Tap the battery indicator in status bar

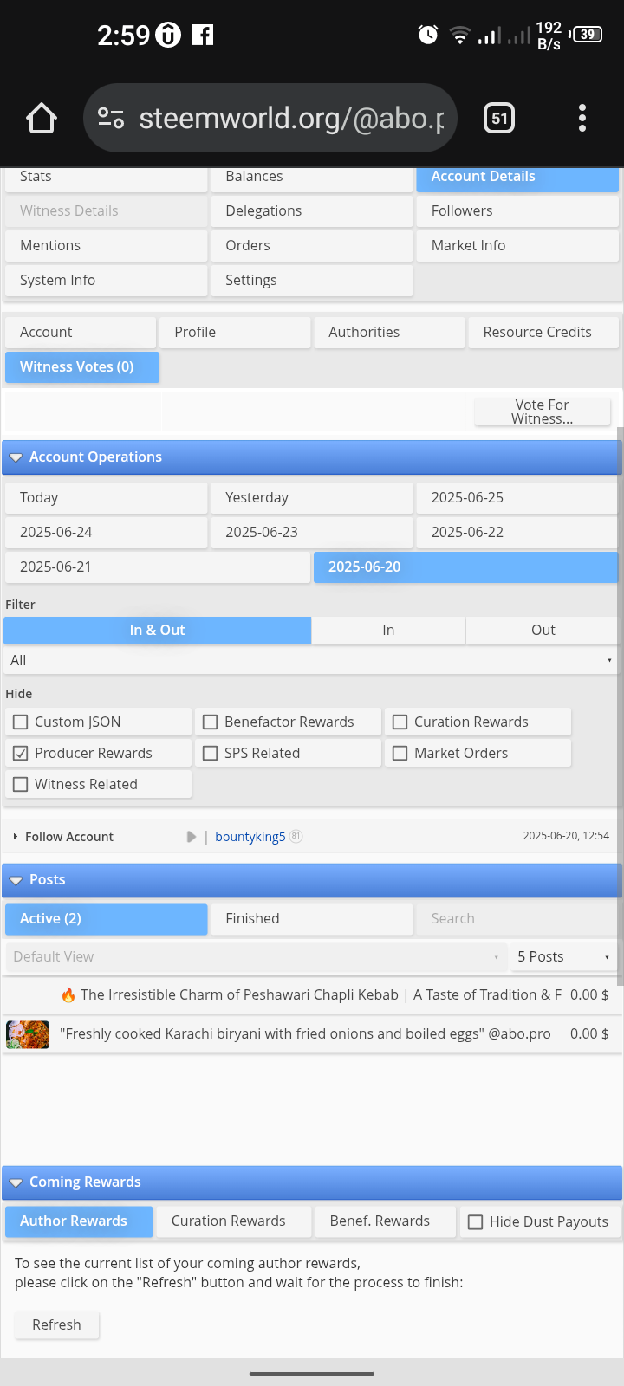(x=588, y=35)
